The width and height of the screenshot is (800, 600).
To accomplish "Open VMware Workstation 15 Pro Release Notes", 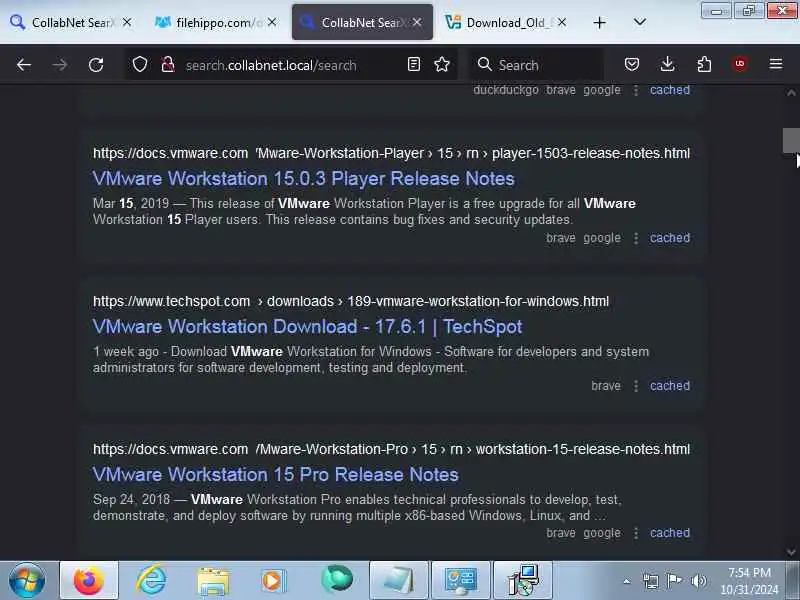I will pyautogui.click(x=276, y=474).
